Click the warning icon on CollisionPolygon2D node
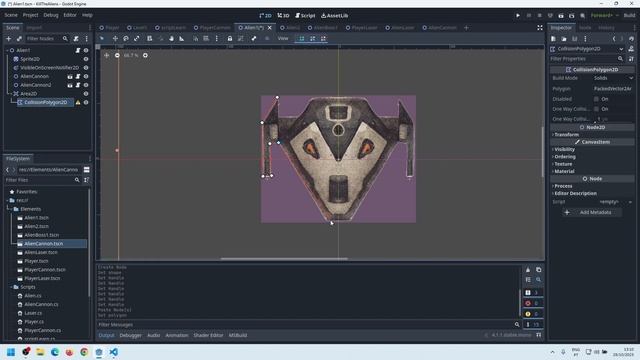This screenshot has height=360, width=640. coord(78,102)
